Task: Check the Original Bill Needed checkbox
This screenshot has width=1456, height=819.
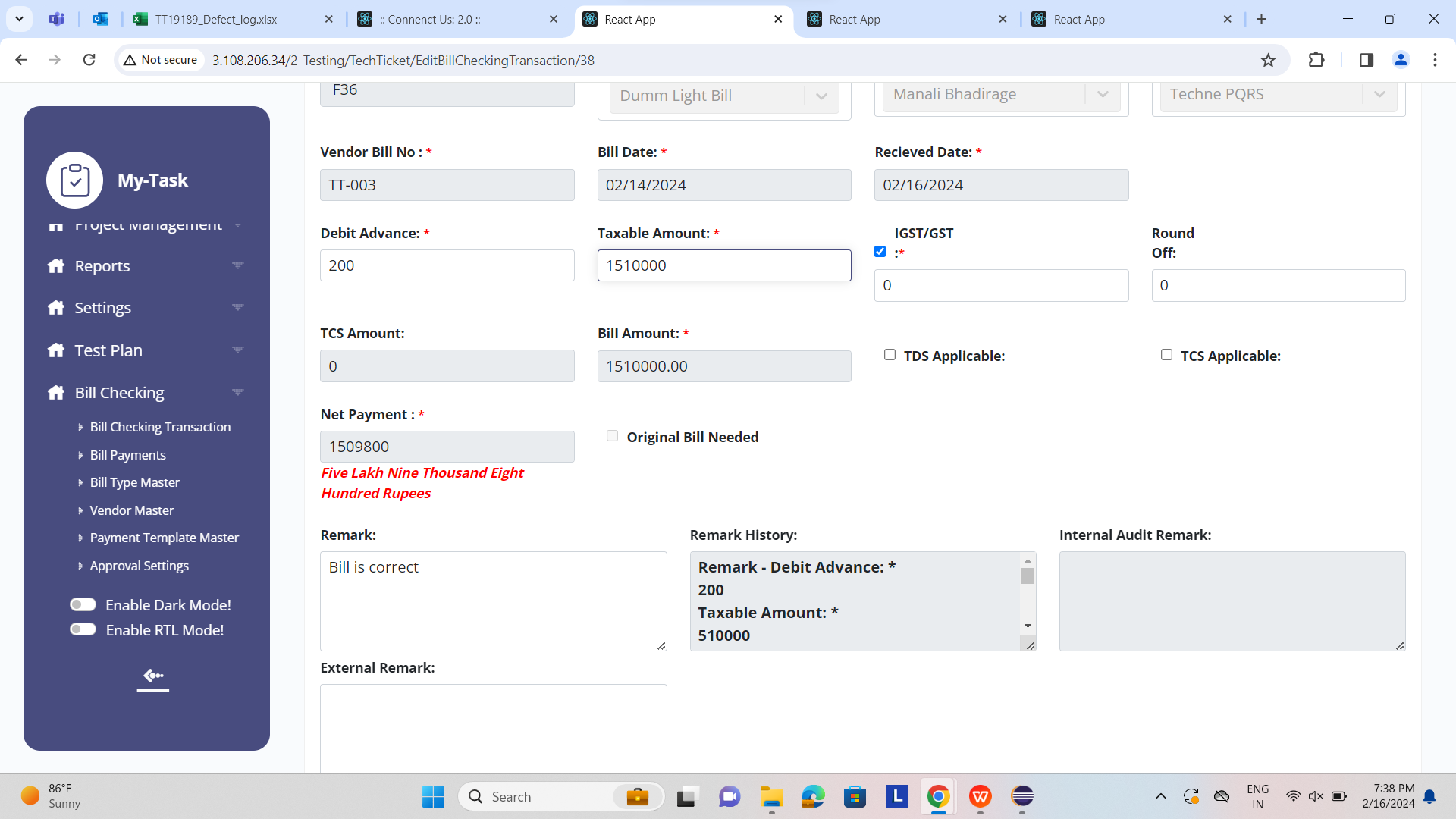Action: (x=612, y=436)
